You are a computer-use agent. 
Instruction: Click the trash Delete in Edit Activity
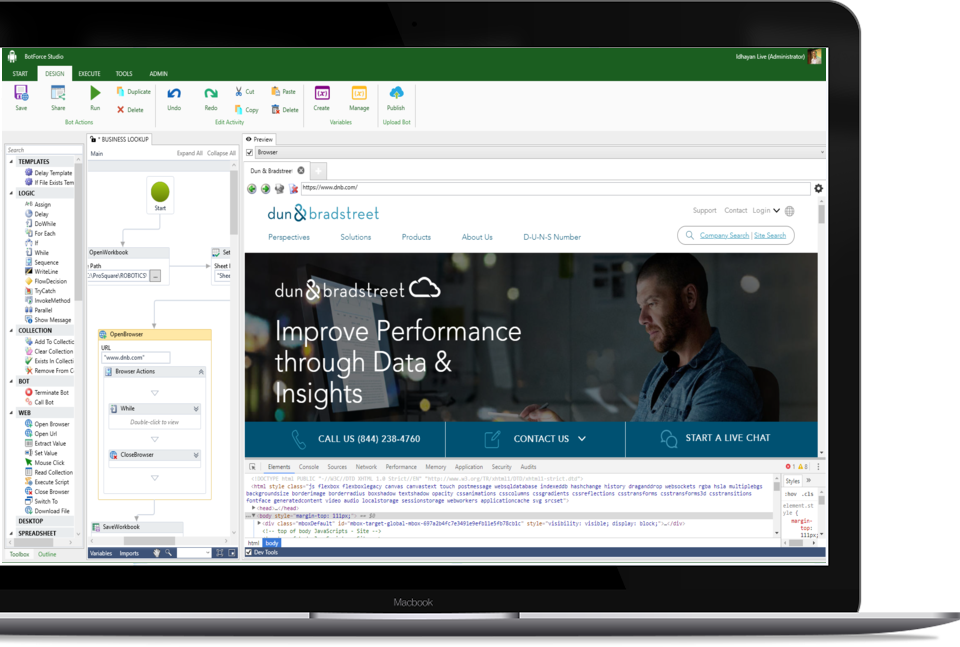click(276, 110)
